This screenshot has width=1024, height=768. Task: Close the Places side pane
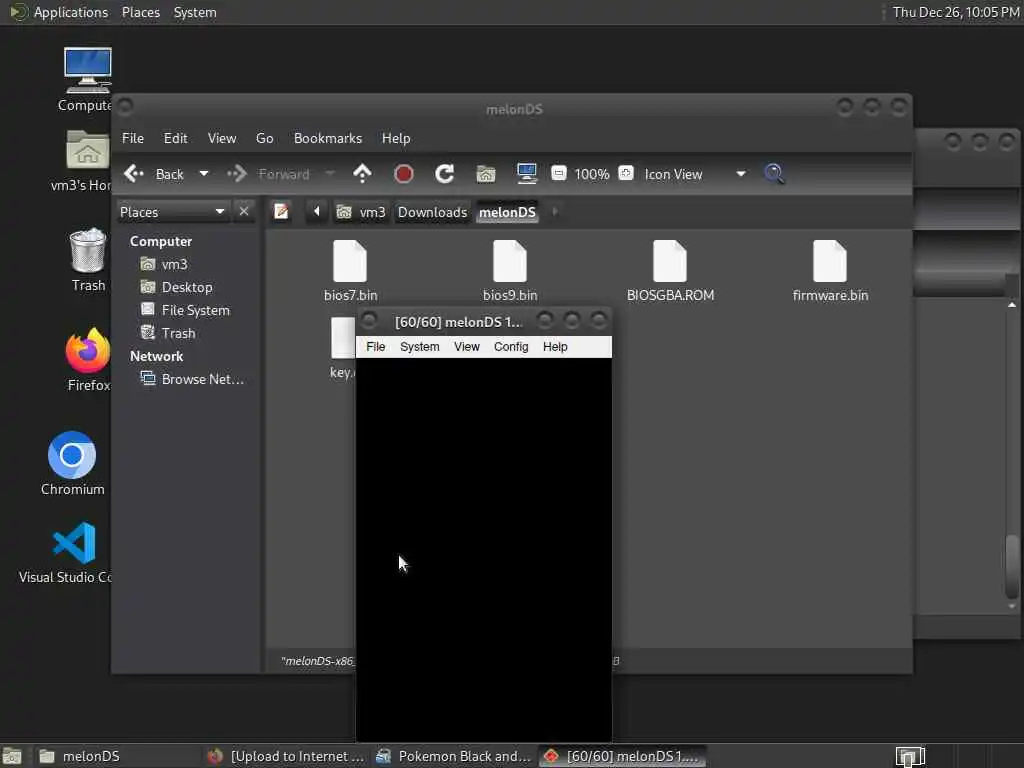tap(244, 212)
